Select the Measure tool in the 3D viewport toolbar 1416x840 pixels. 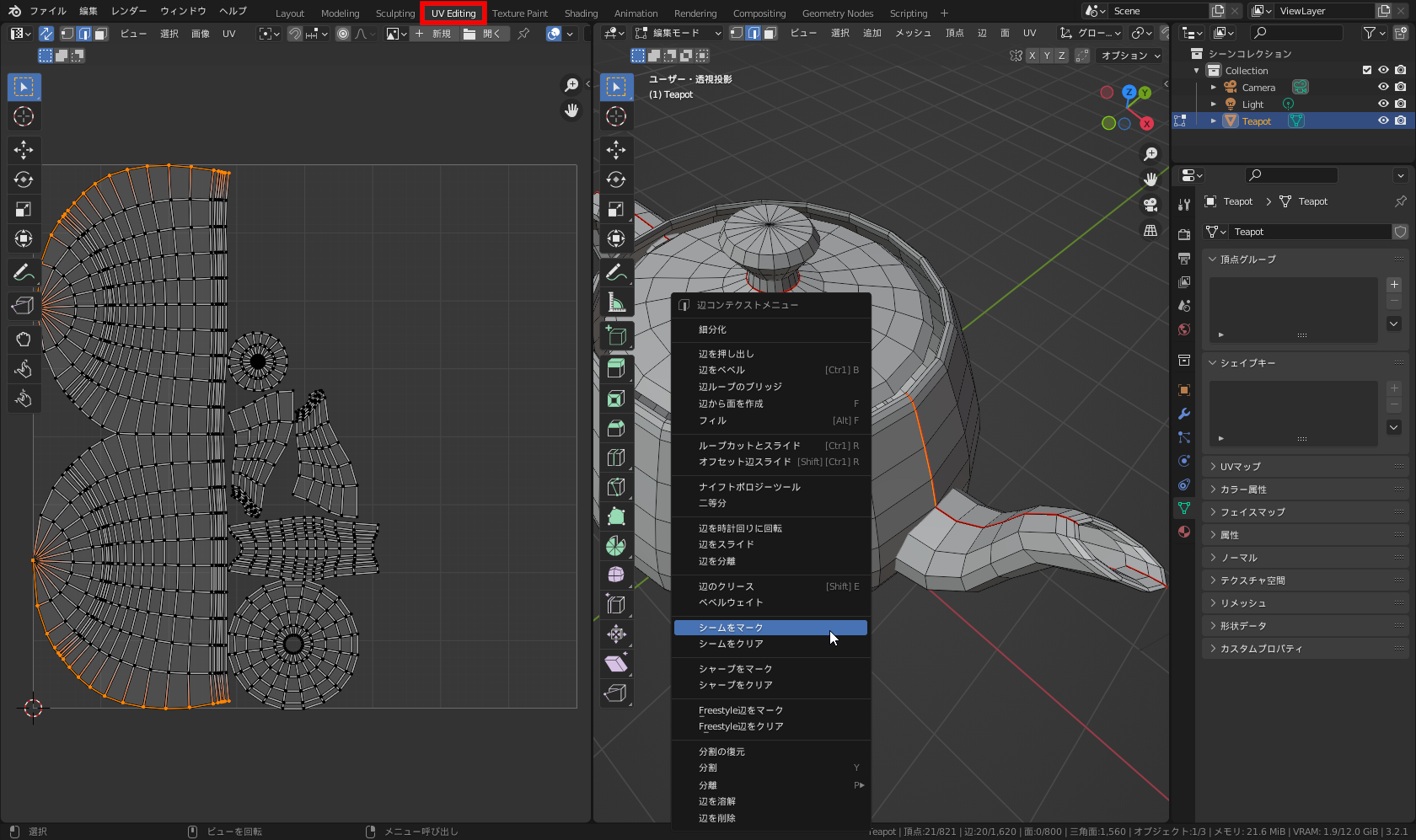tap(616, 301)
